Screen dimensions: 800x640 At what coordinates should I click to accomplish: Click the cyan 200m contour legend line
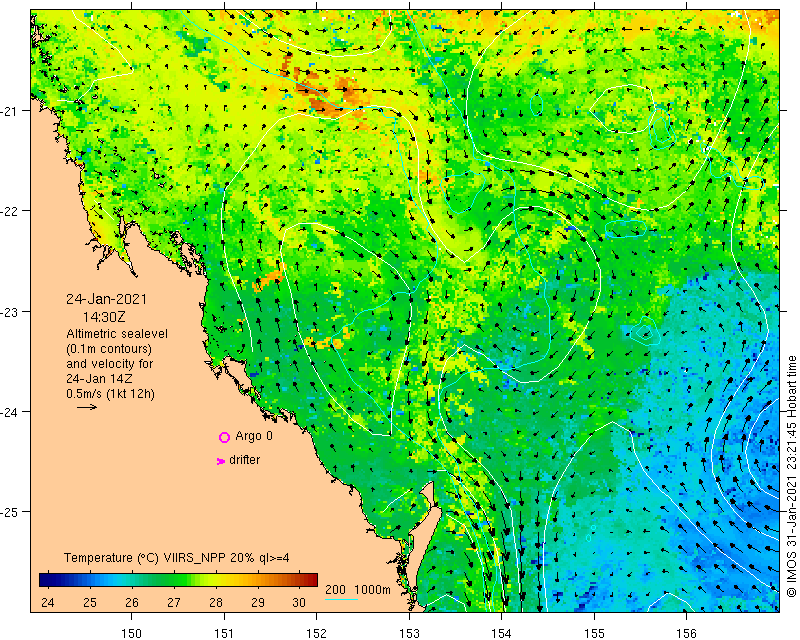tap(341, 599)
